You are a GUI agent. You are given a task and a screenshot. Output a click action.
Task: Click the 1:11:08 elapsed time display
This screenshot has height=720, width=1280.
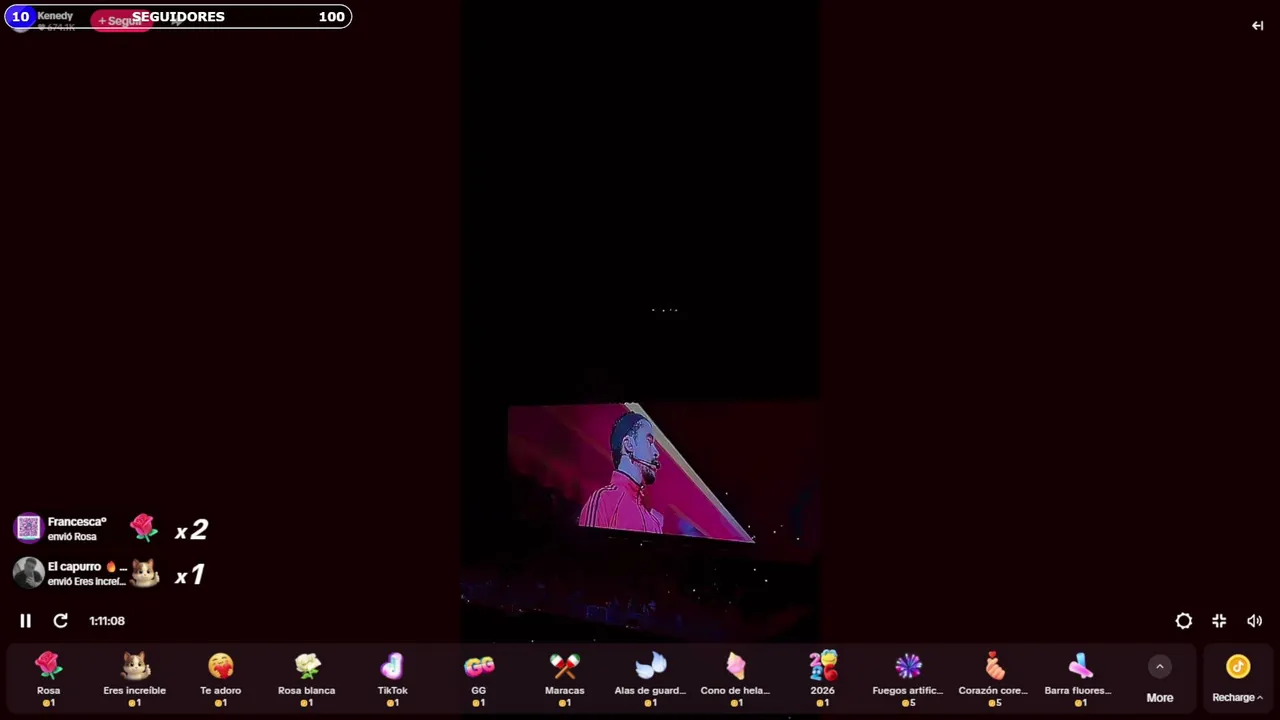pyautogui.click(x=107, y=621)
